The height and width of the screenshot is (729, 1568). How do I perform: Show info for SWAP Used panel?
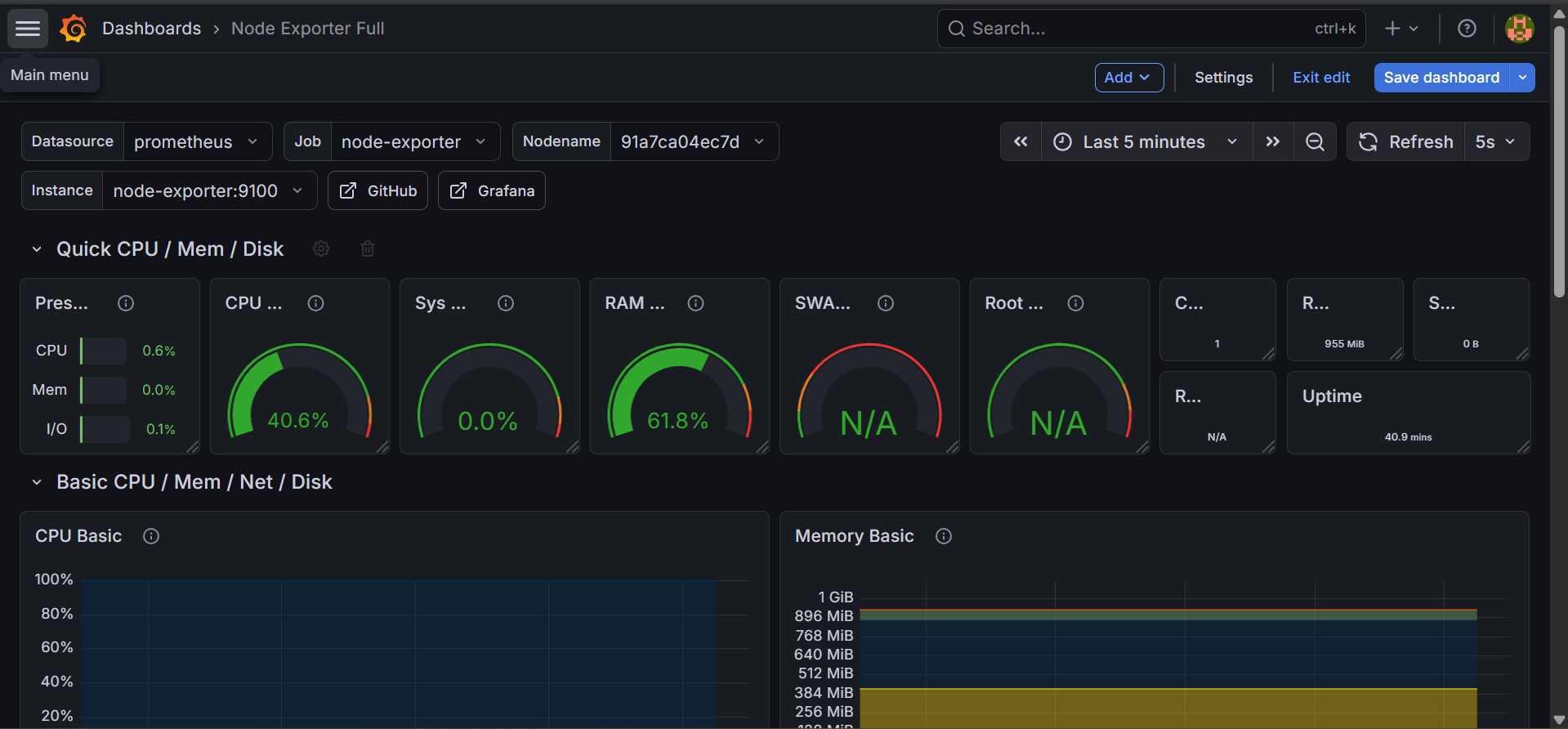click(886, 303)
